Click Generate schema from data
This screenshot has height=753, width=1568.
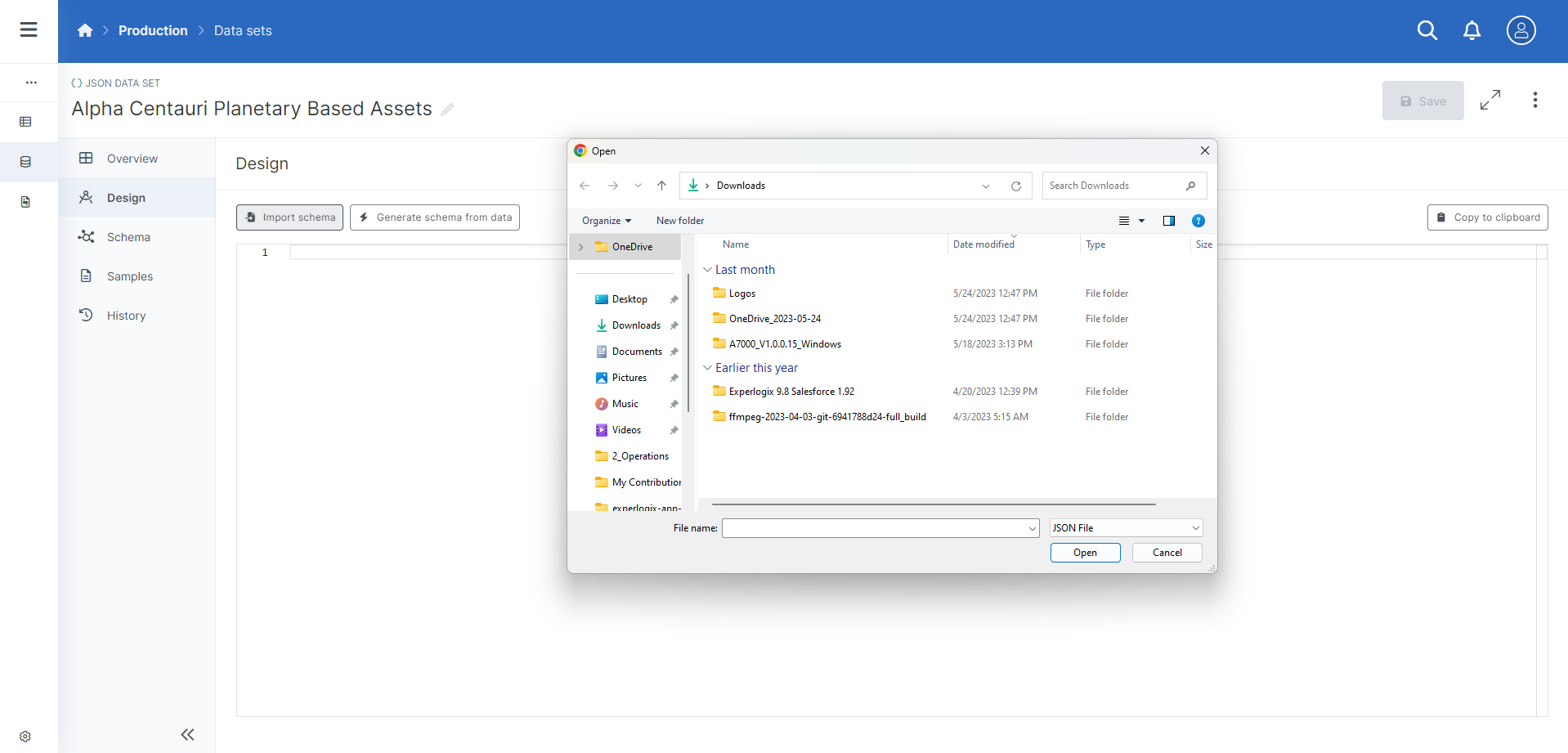435,217
